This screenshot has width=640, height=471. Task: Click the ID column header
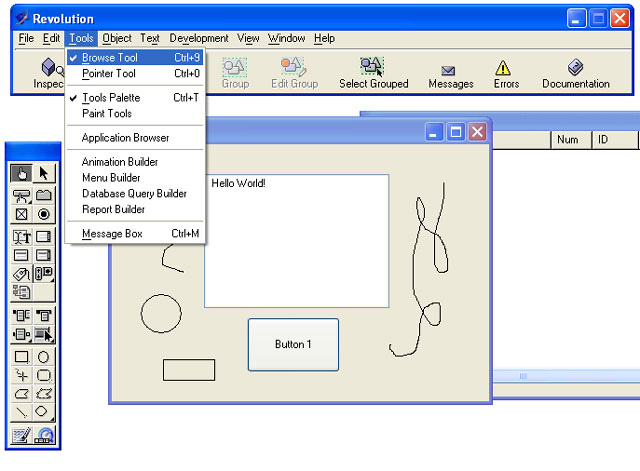pyautogui.click(x=615, y=140)
